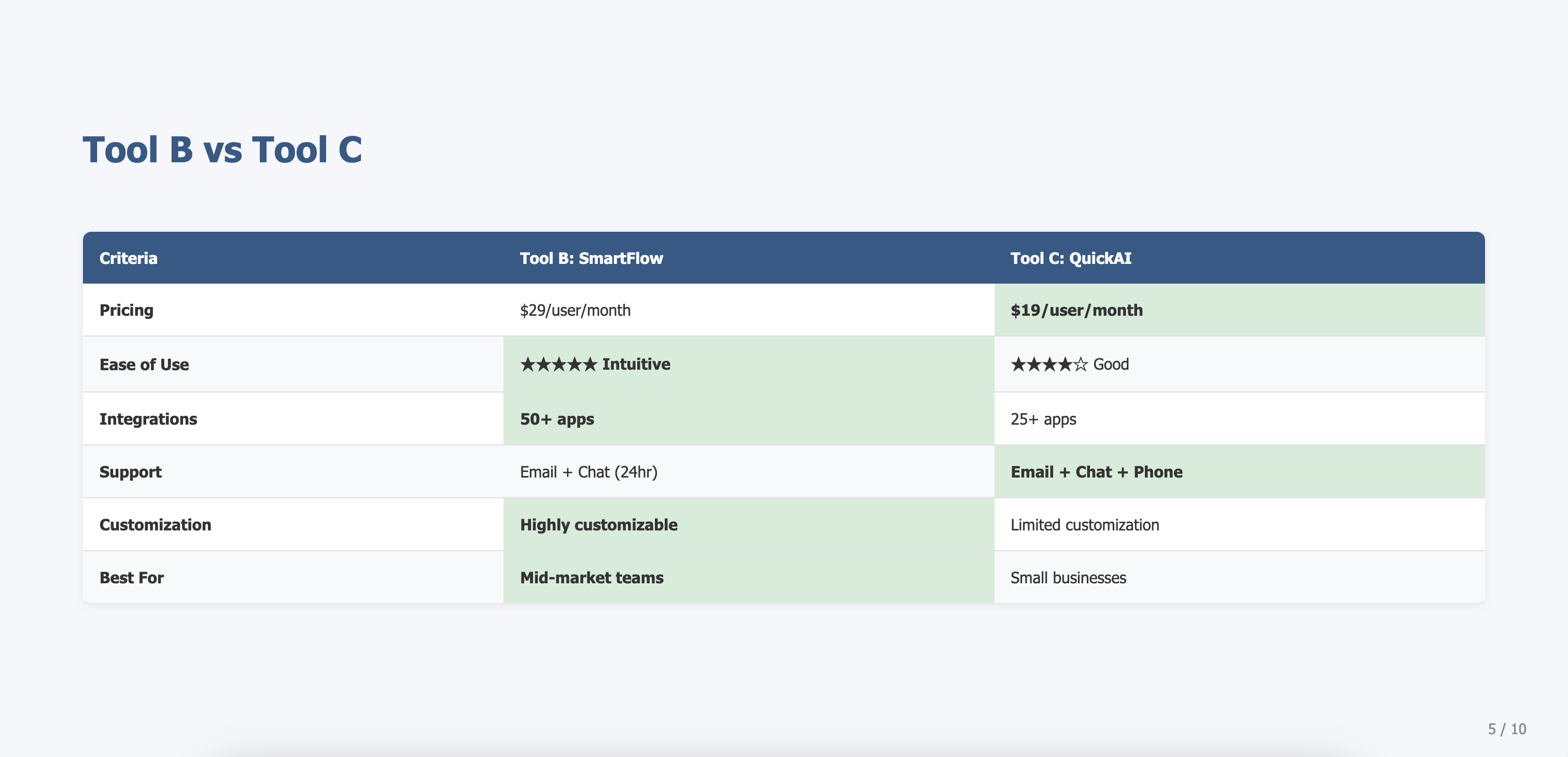Screen dimensions: 1568x757
Task: Click the 'Mid-market teams' cell
Action: point(592,578)
